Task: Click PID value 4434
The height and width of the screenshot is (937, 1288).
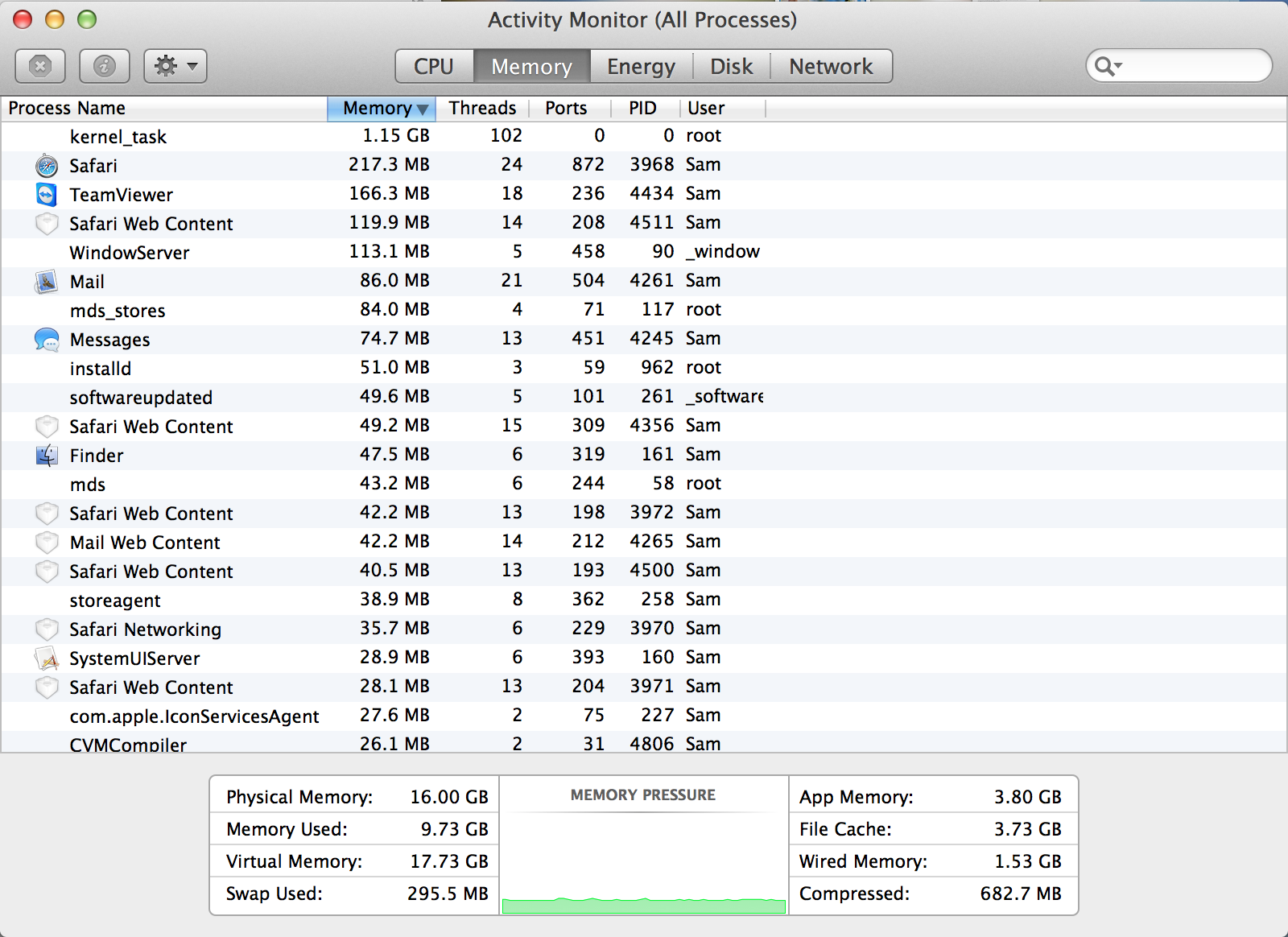Action: tap(651, 194)
